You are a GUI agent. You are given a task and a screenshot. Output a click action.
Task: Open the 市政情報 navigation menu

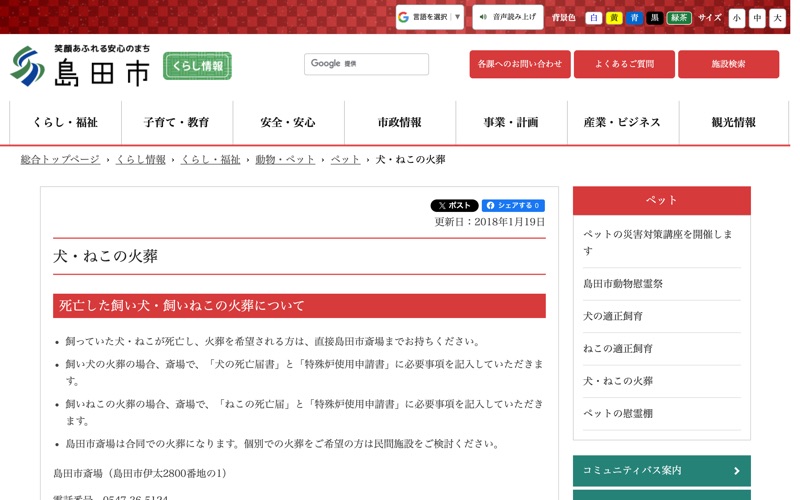pos(400,122)
